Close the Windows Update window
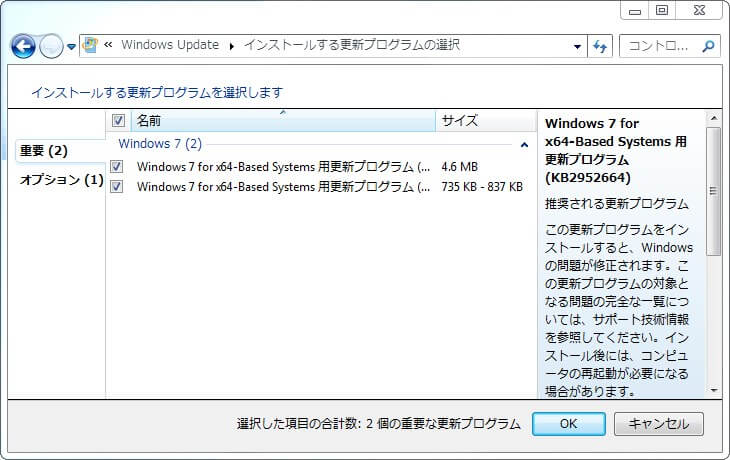This screenshot has width=730, height=460. point(699,11)
